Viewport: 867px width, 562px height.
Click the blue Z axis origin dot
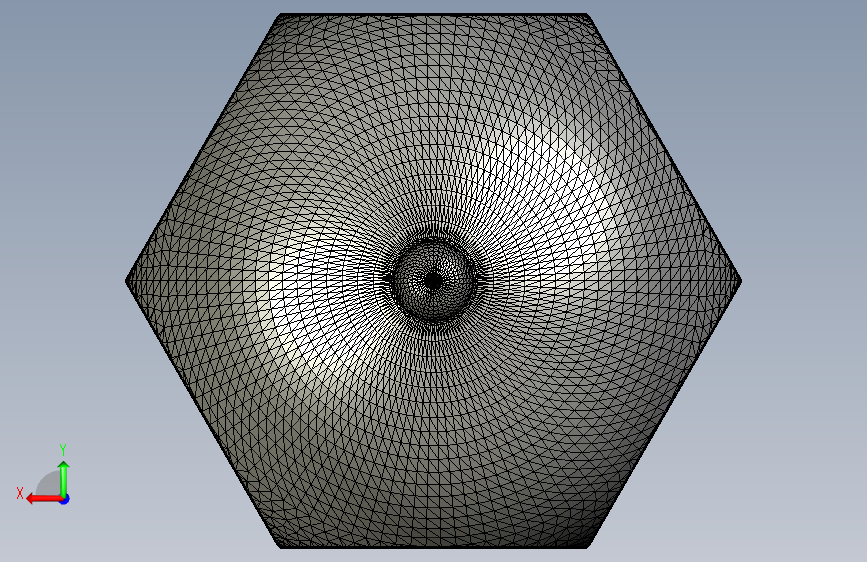pyautogui.click(x=65, y=499)
